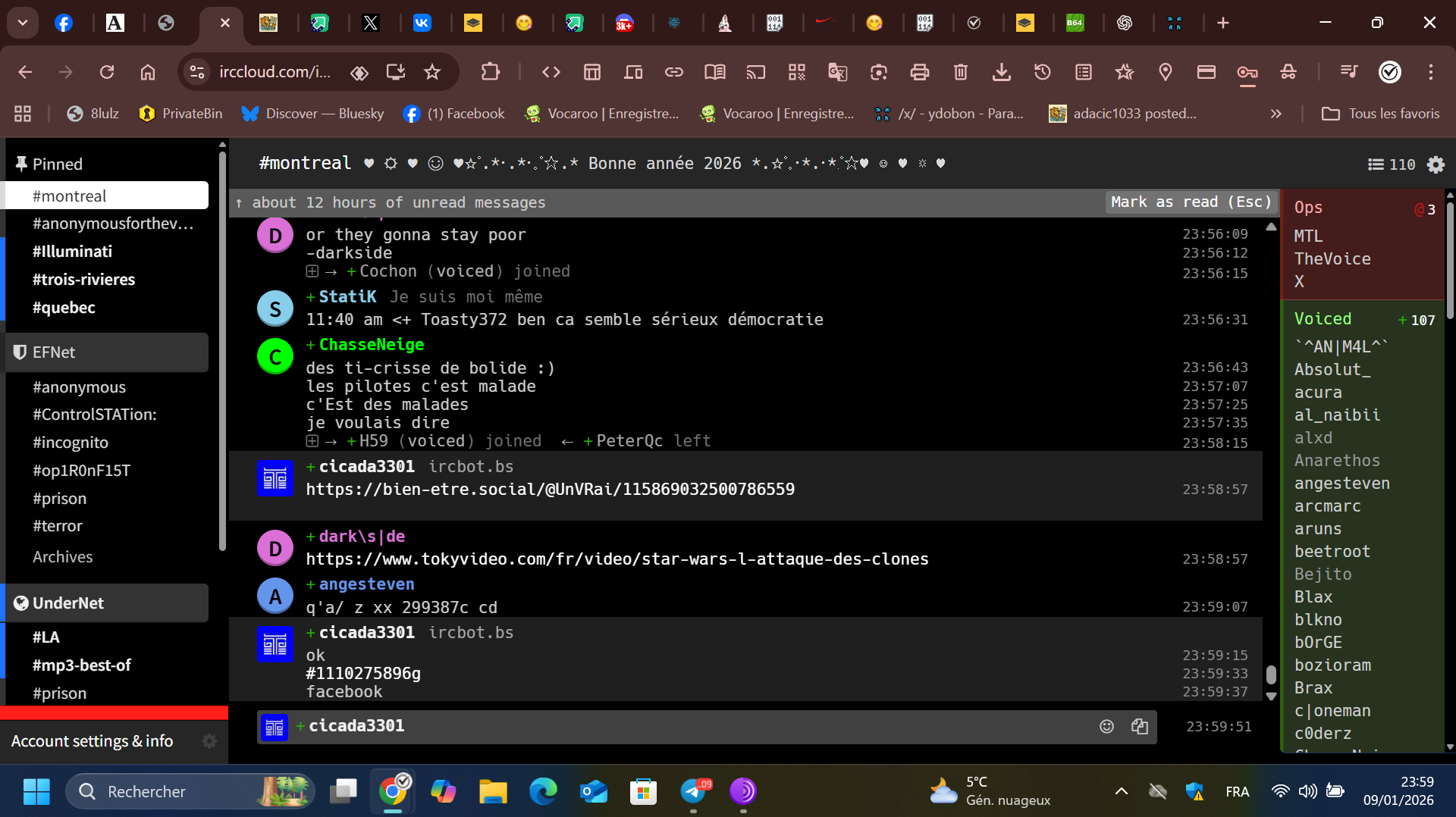Show more bookmarks with the chevron

click(1276, 114)
